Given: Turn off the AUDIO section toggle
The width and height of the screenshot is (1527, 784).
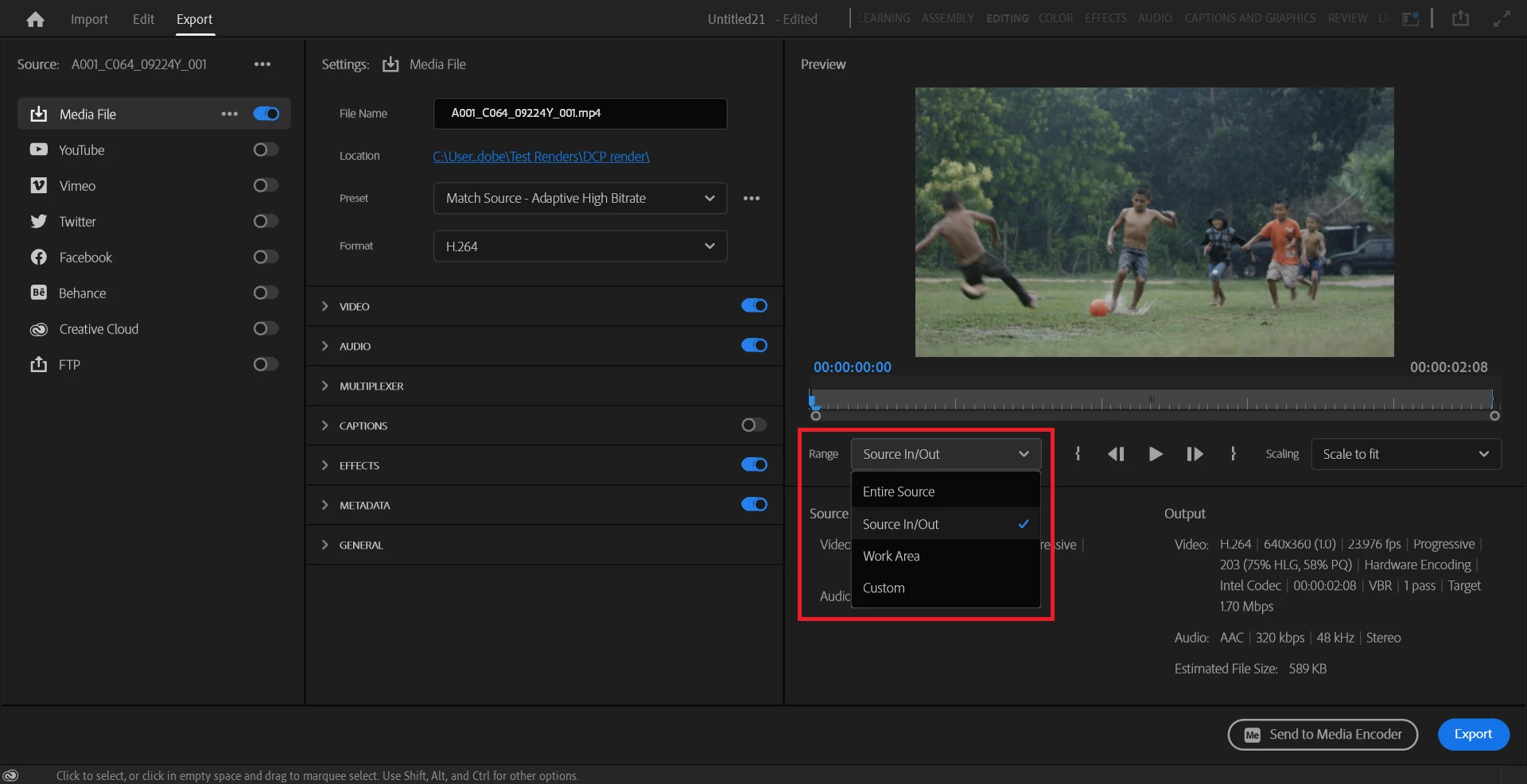Looking at the screenshot, I should tap(754, 345).
